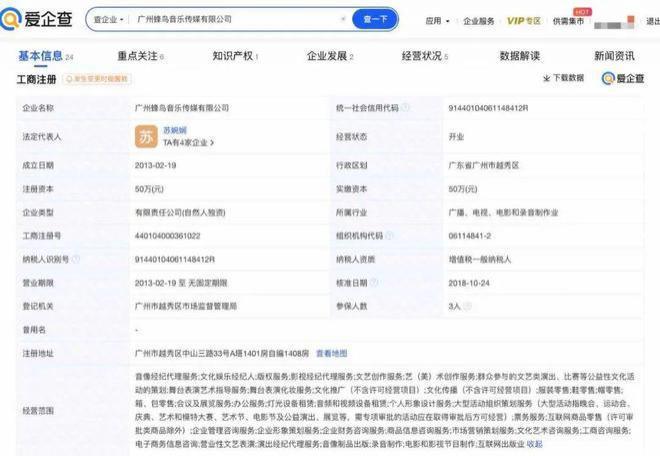Click the info icon next to 3人
The width and height of the screenshot is (660, 456).
click(x=467, y=306)
